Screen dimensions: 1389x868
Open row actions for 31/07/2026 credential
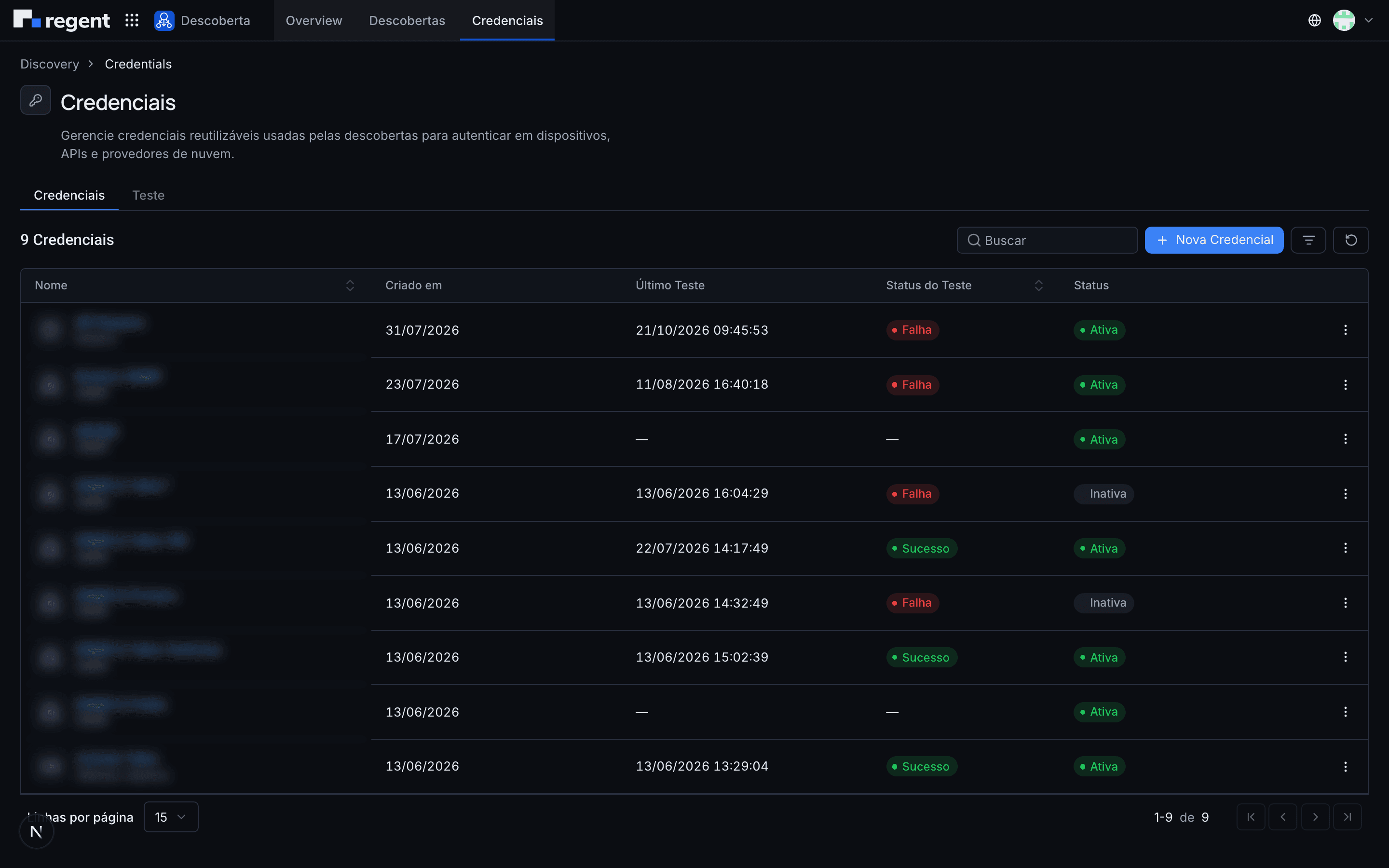click(x=1346, y=330)
